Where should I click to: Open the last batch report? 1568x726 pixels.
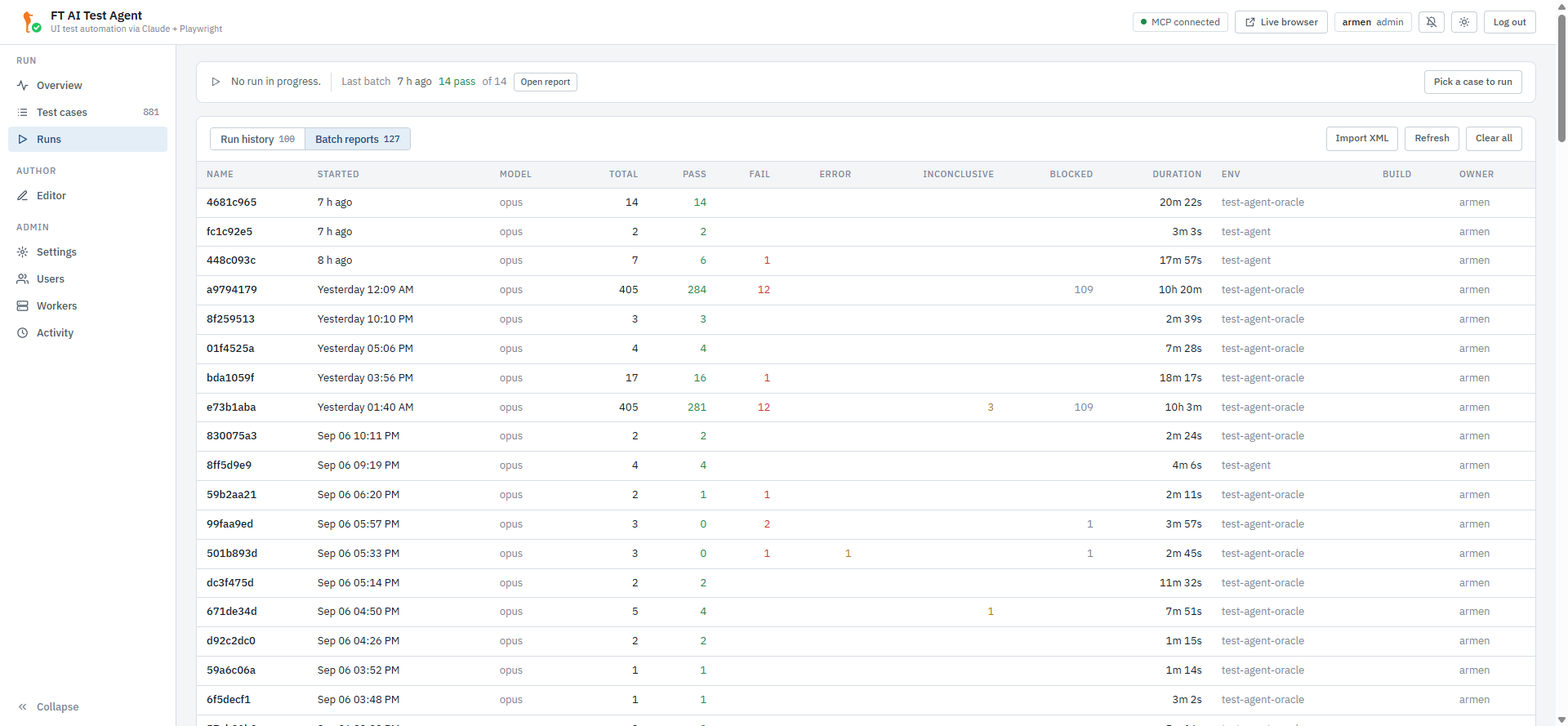click(x=545, y=82)
